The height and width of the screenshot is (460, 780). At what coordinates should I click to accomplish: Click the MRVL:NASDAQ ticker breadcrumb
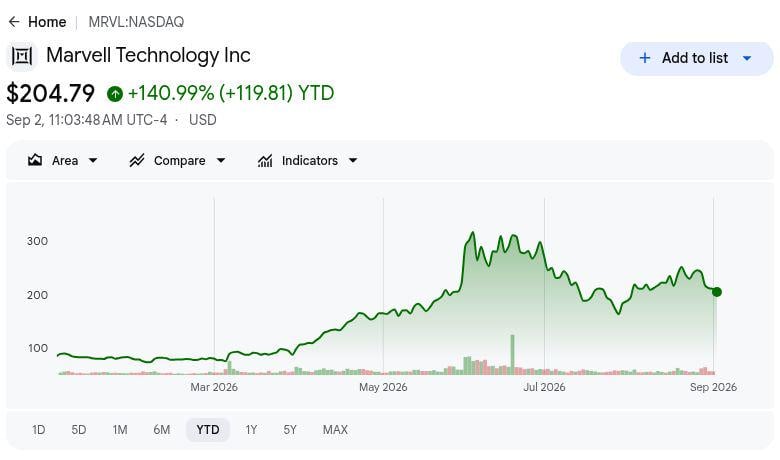click(136, 22)
